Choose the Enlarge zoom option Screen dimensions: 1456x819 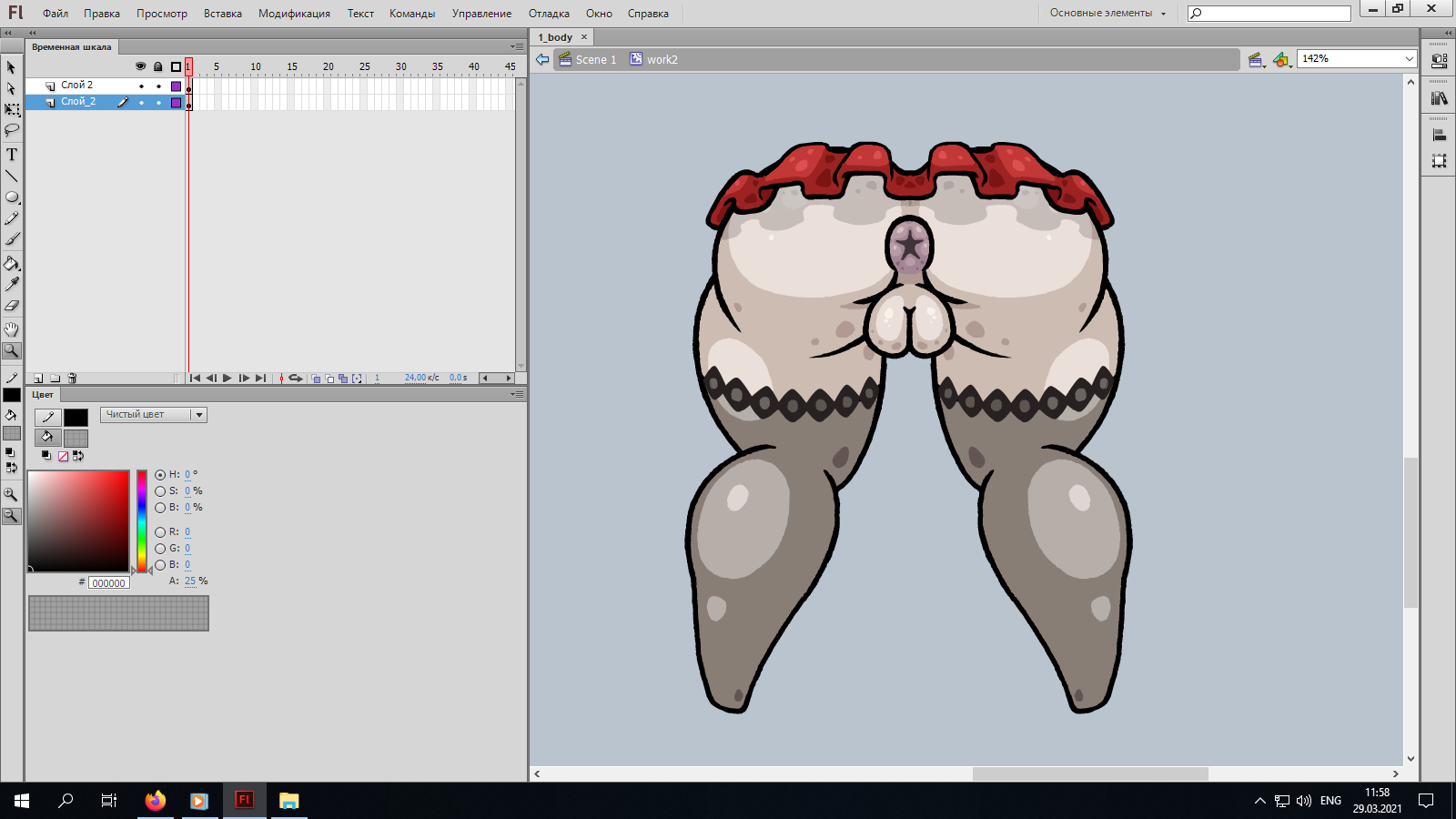11,495
